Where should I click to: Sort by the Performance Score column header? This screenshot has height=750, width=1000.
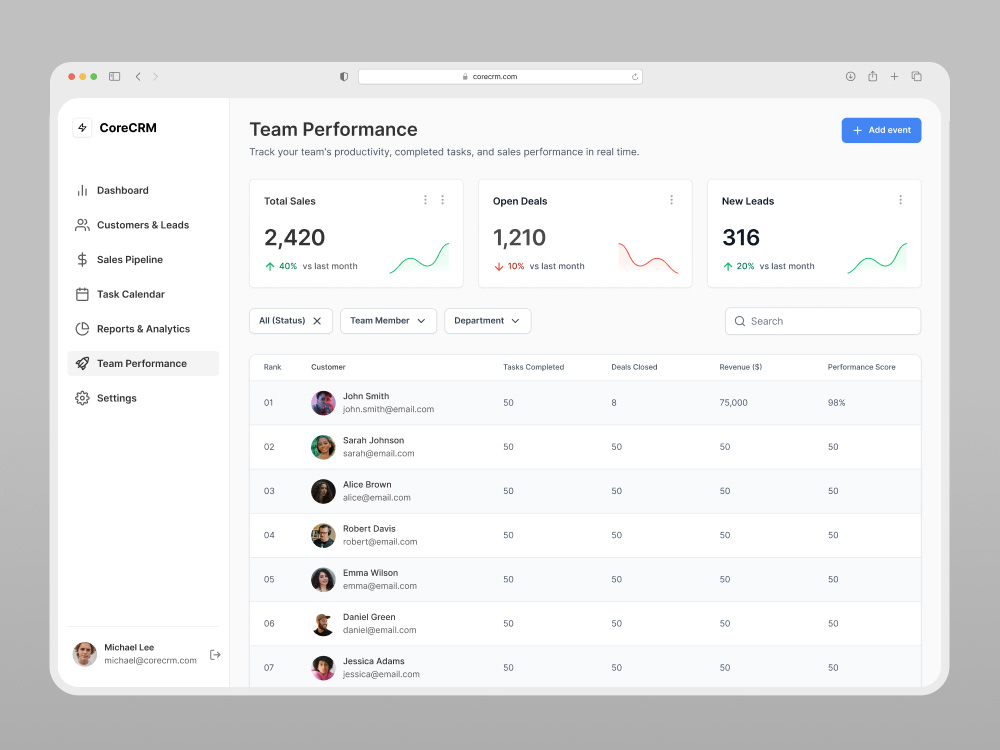pos(861,367)
